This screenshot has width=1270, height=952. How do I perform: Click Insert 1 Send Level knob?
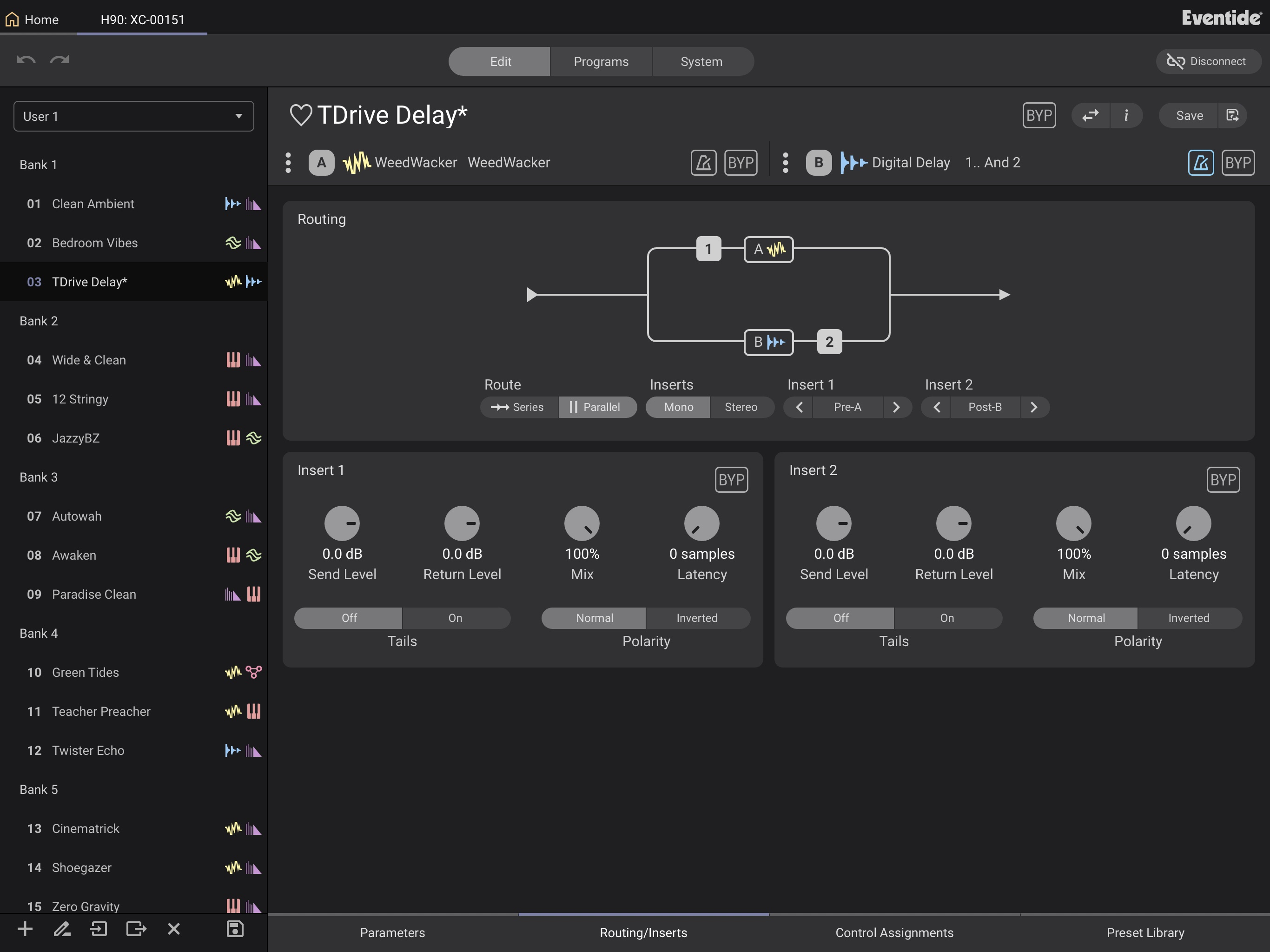[342, 523]
